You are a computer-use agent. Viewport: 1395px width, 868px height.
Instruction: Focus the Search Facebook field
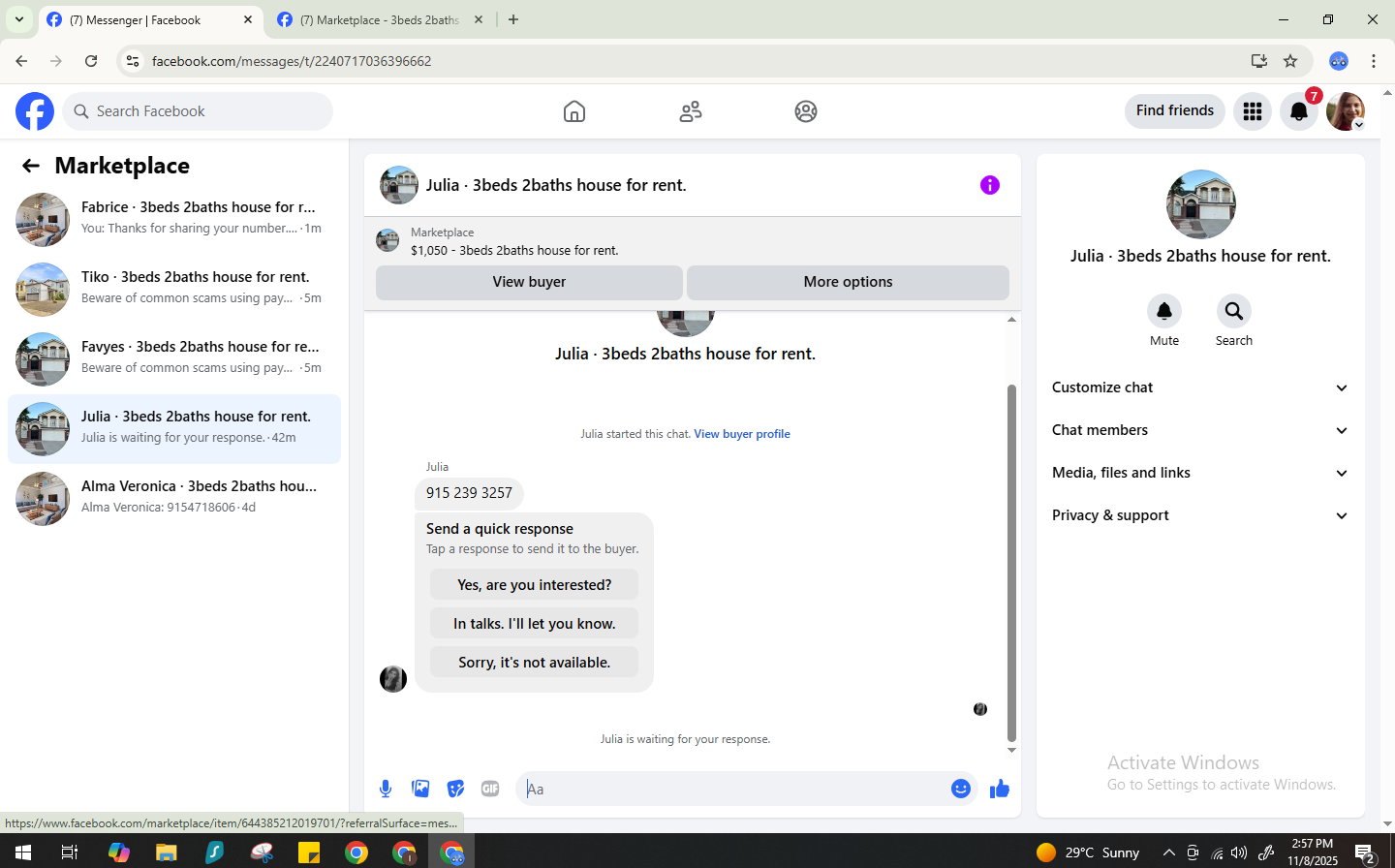pos(198,111)
